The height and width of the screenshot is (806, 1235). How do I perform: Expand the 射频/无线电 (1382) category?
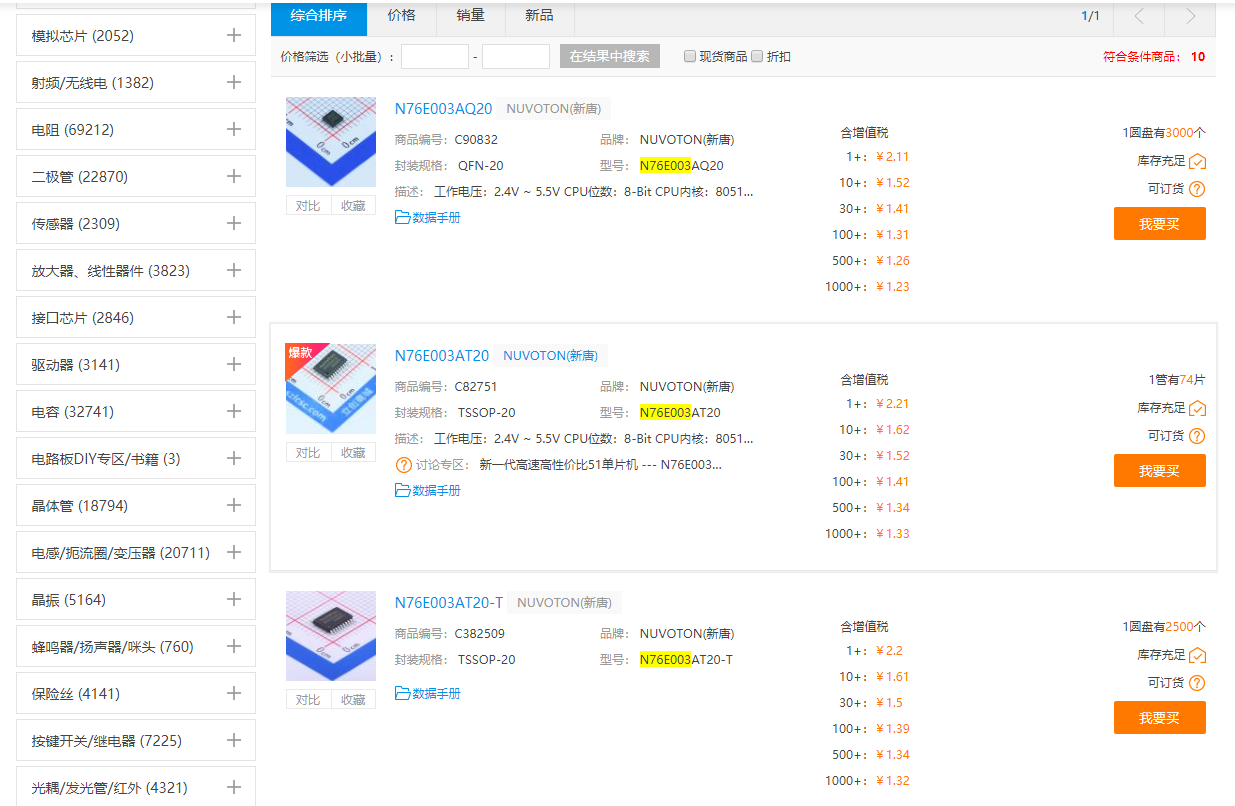click(234, 82)
